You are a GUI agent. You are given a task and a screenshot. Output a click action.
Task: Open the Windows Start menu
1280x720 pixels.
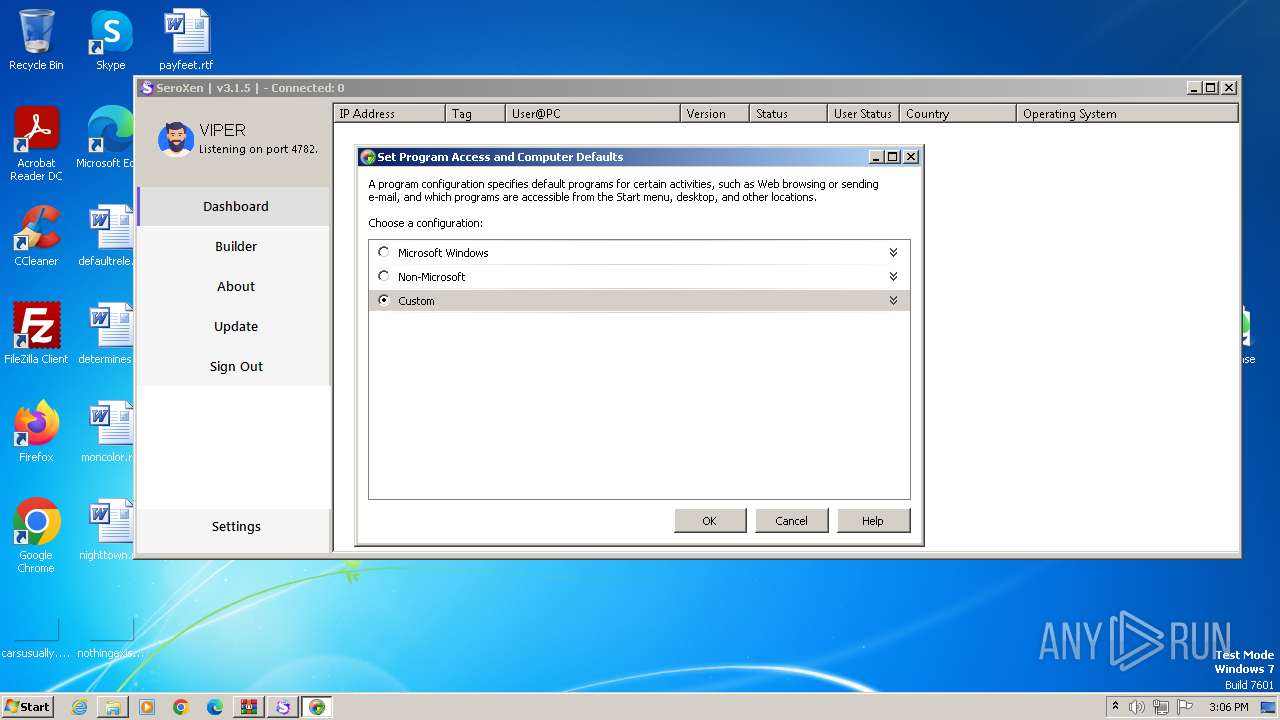tap(27, 706)
